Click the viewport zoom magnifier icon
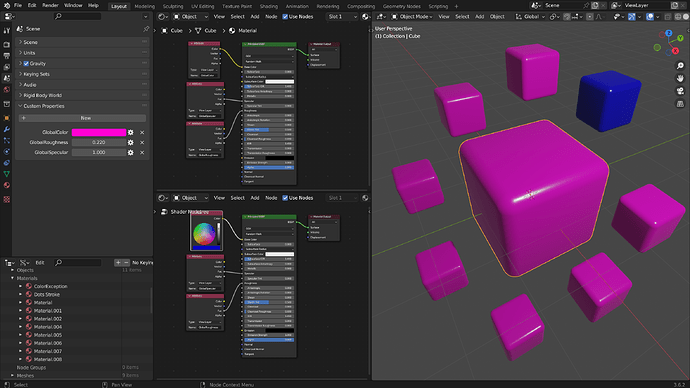Image resolution: width=690 pixels, height=388 pixels. coord(680,66)
